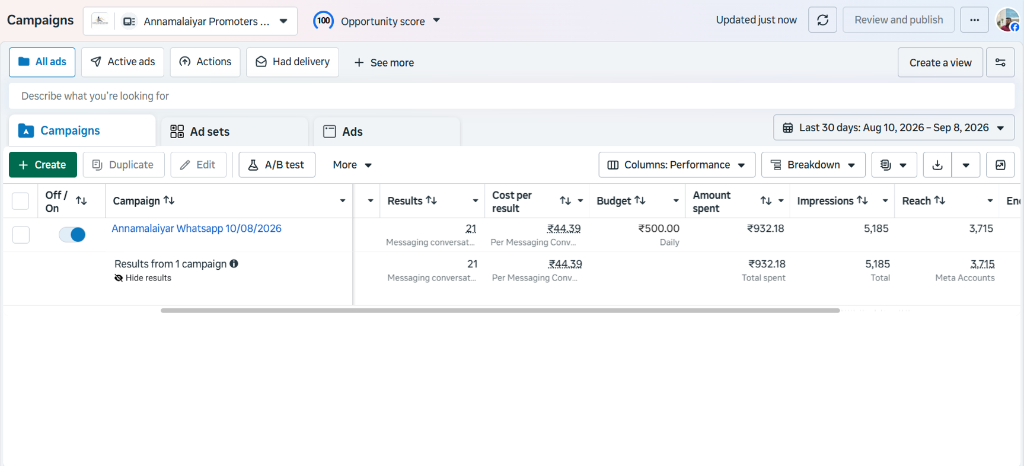Open the Budget column dropdown arrow

[x=677, y=201]
